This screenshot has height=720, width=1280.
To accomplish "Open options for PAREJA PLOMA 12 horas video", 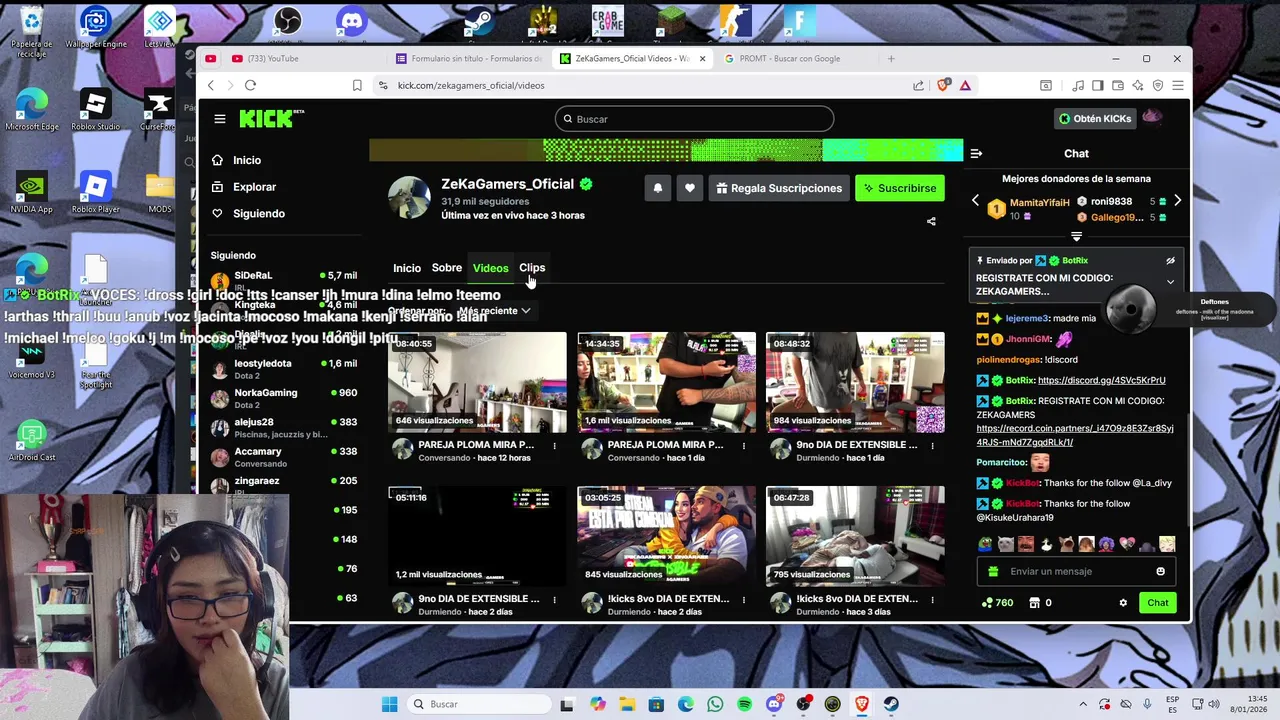I will point(554,445).
